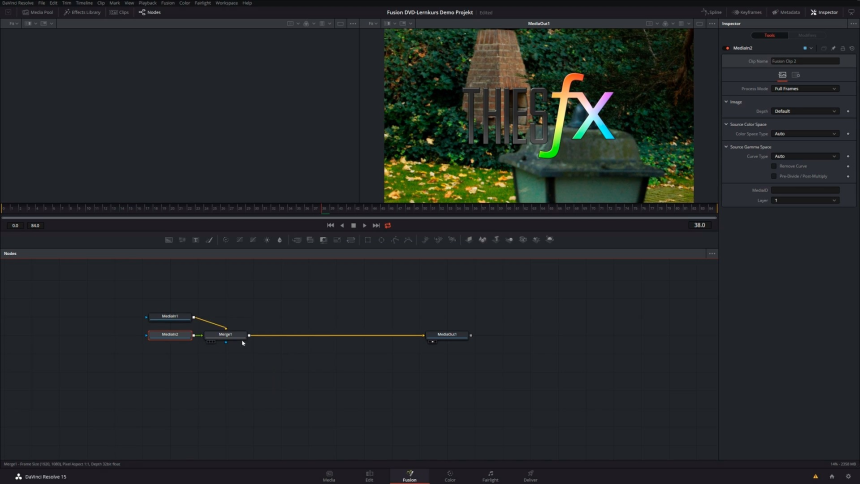860x484 pixels.
Task: Collapse the Source Color Space section
Action: (726, 124)
